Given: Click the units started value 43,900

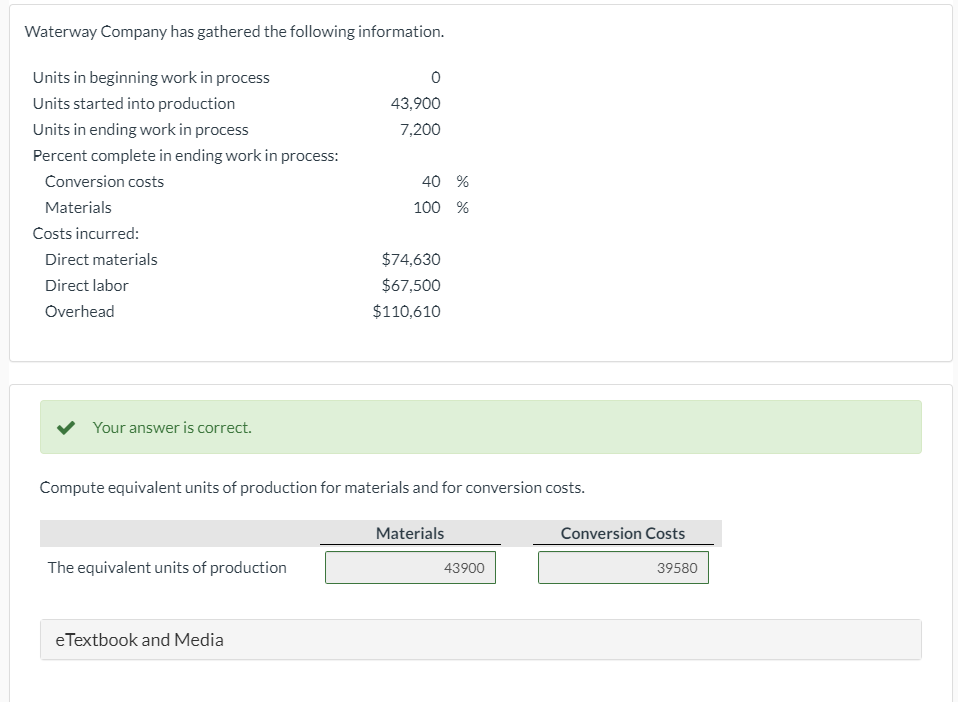Looking at the screenshot, I should pyautogui.click(x=415, y=103).
